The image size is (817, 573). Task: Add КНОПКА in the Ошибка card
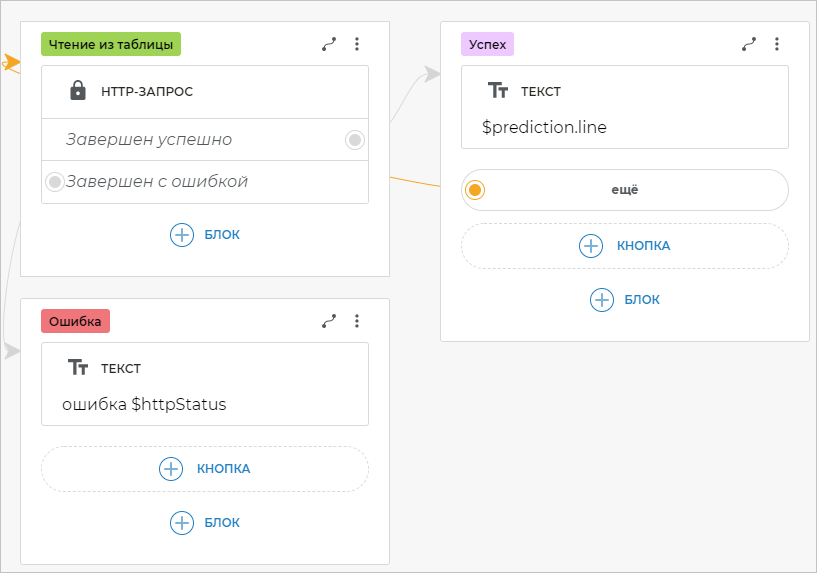tap(205, 468)
